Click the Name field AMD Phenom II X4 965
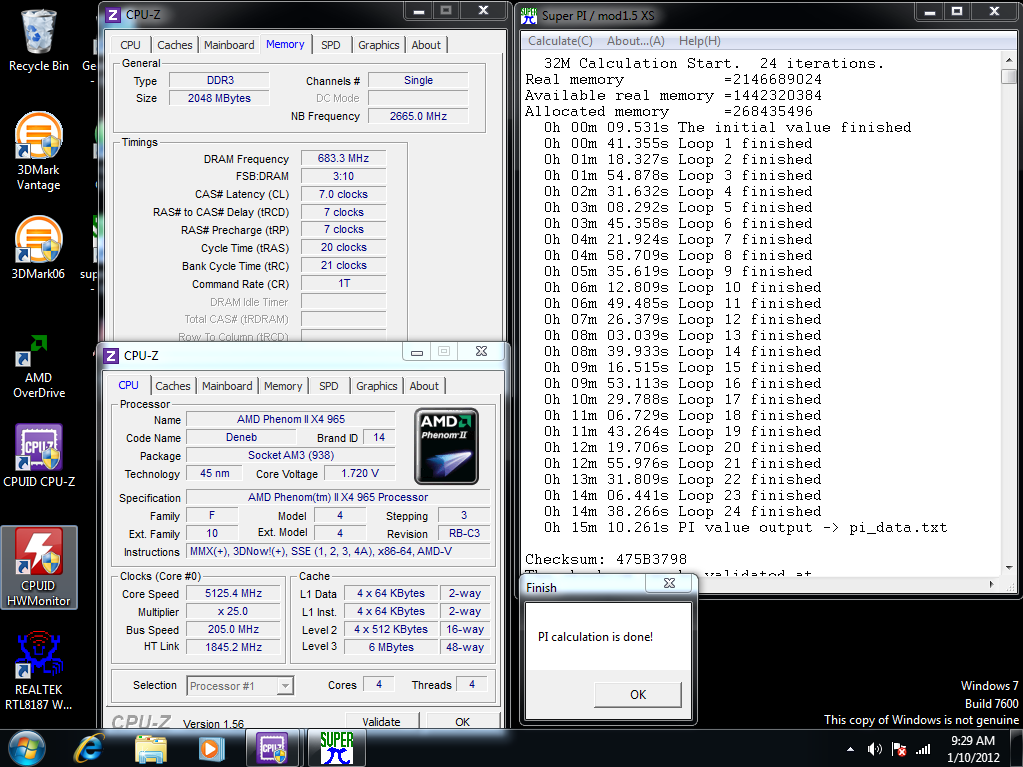Screen dimensions: 1023x767 pyautogui.click(x=291, y=419)
